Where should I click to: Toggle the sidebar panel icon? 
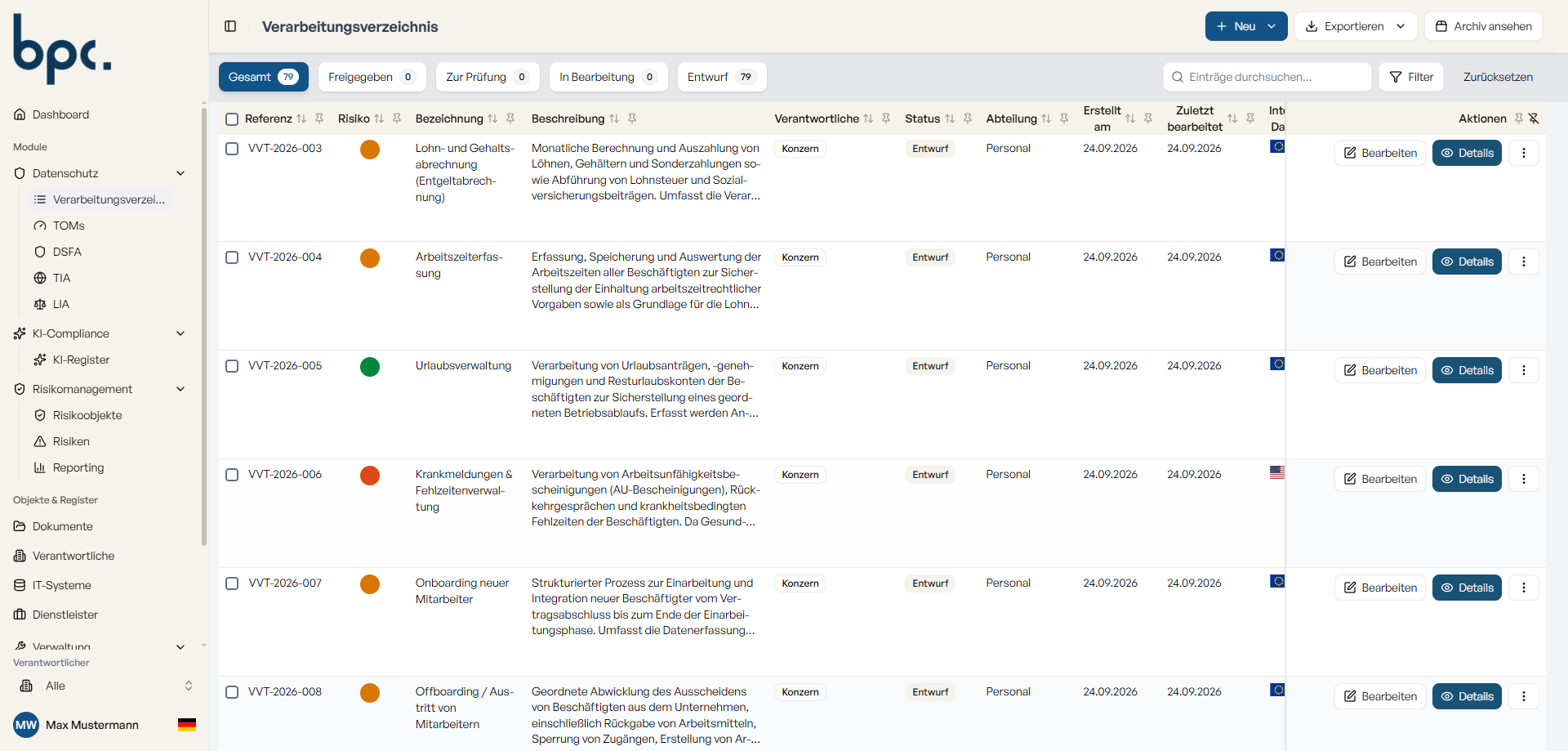pyautogui.click(x=230, y=26)
